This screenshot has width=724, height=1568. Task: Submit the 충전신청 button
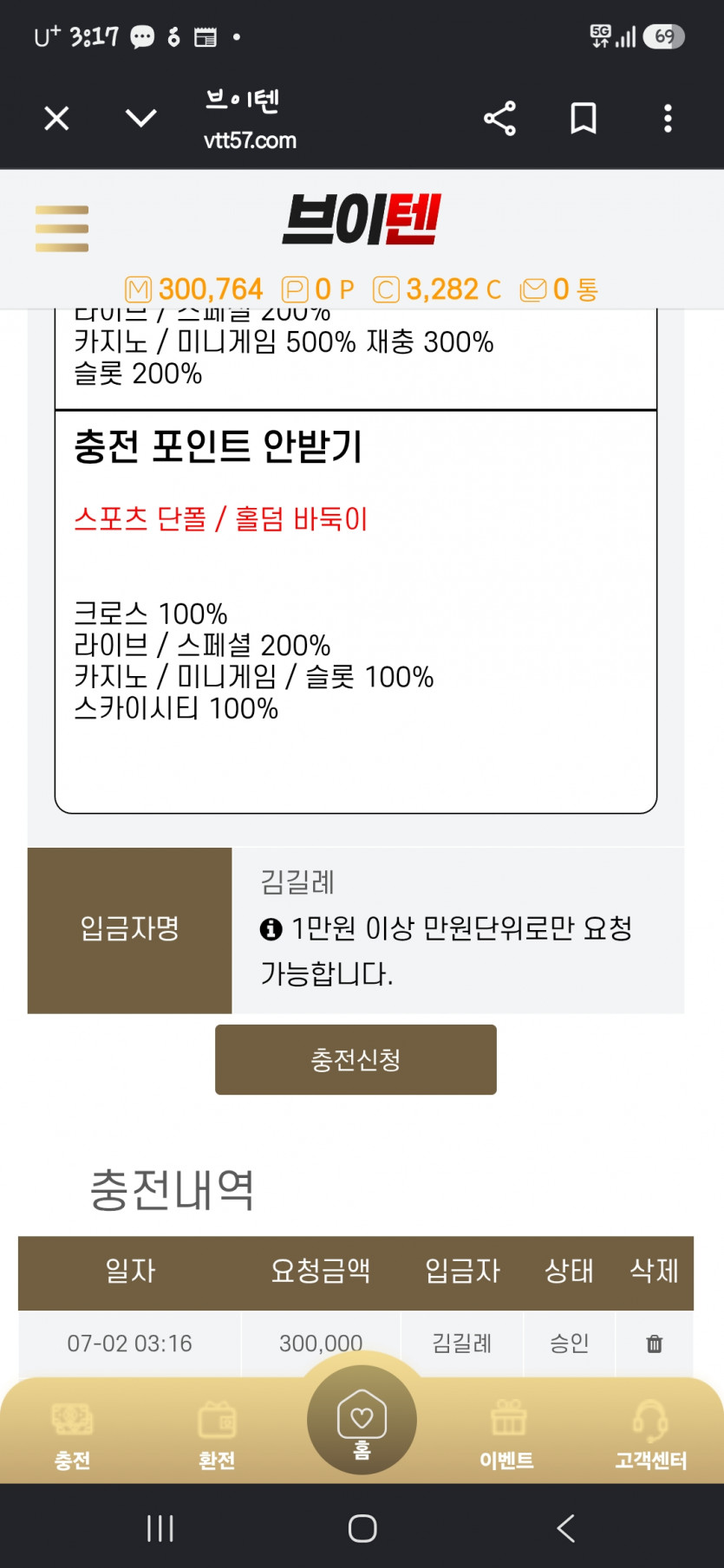coord(355,1059)
